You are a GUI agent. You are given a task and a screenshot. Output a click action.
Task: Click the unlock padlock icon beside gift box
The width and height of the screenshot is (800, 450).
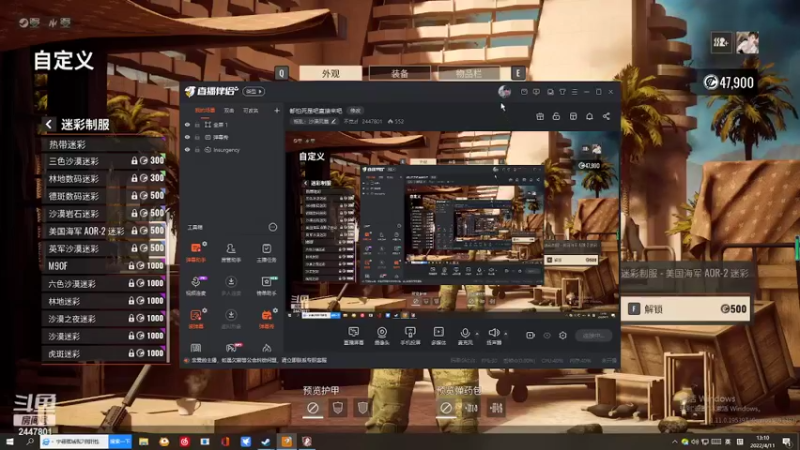(556, 117)
